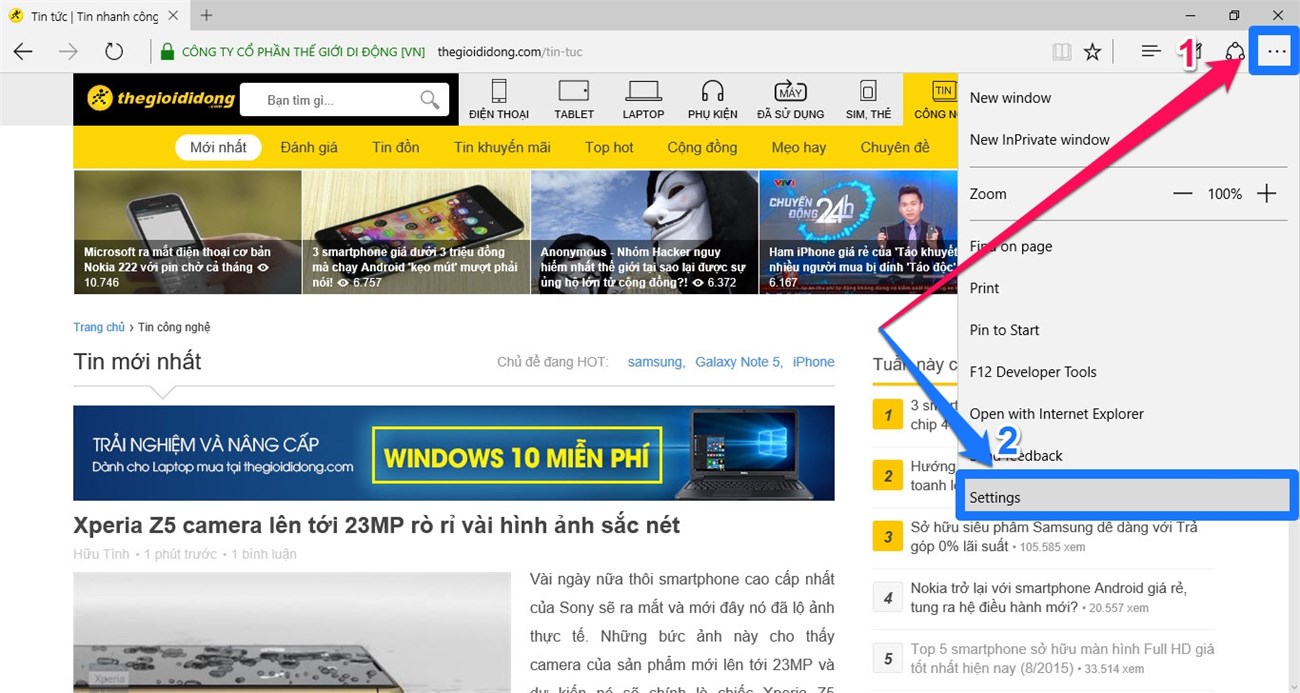Open SIM, THẺ category icon
1300x693 pixels.
[x=868, y=99]
